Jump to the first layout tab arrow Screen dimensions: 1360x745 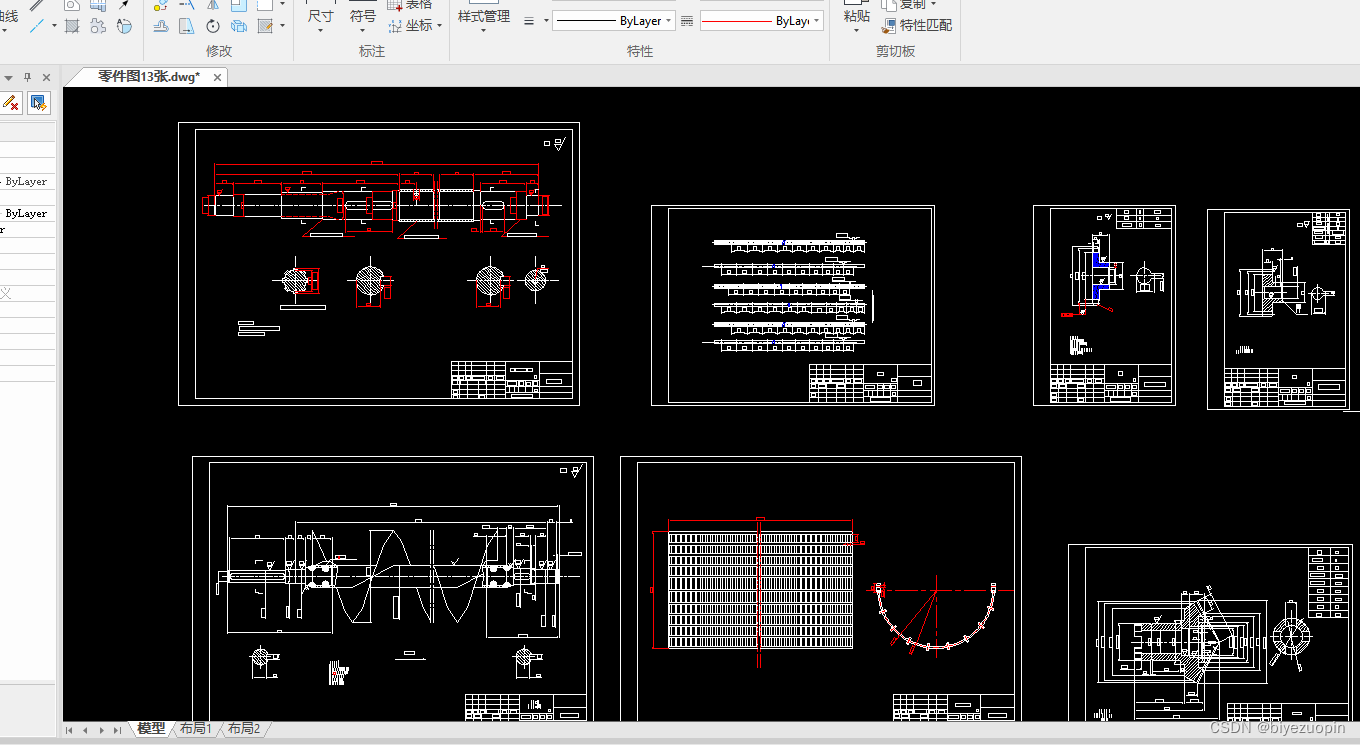pyautogui.click(x=69, y=730)
